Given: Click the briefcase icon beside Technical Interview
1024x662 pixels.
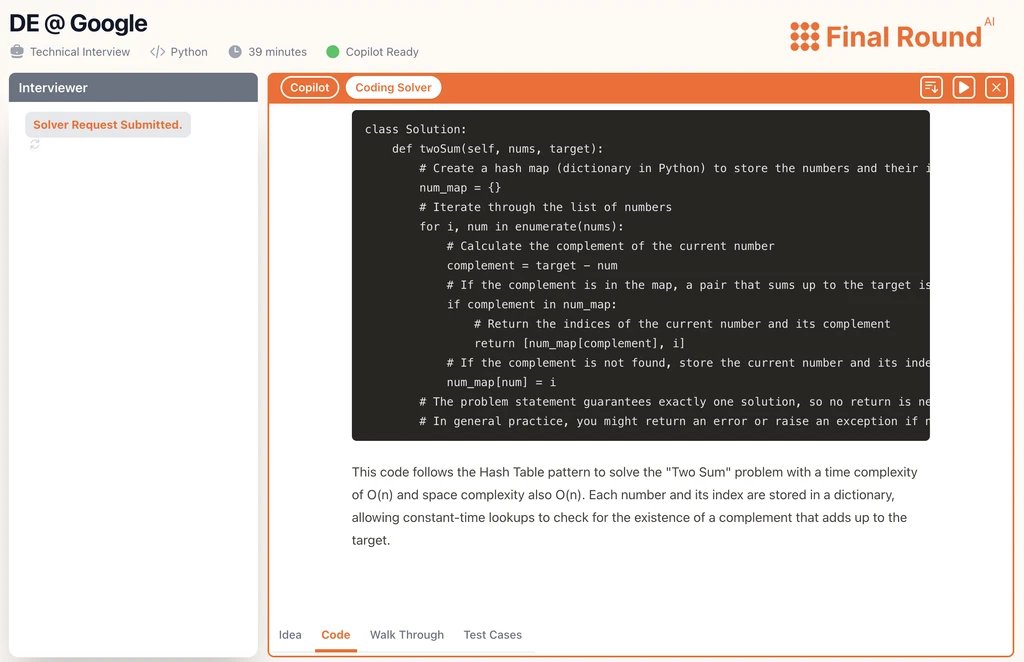Looking at the screenshot, I should point(17,52).
